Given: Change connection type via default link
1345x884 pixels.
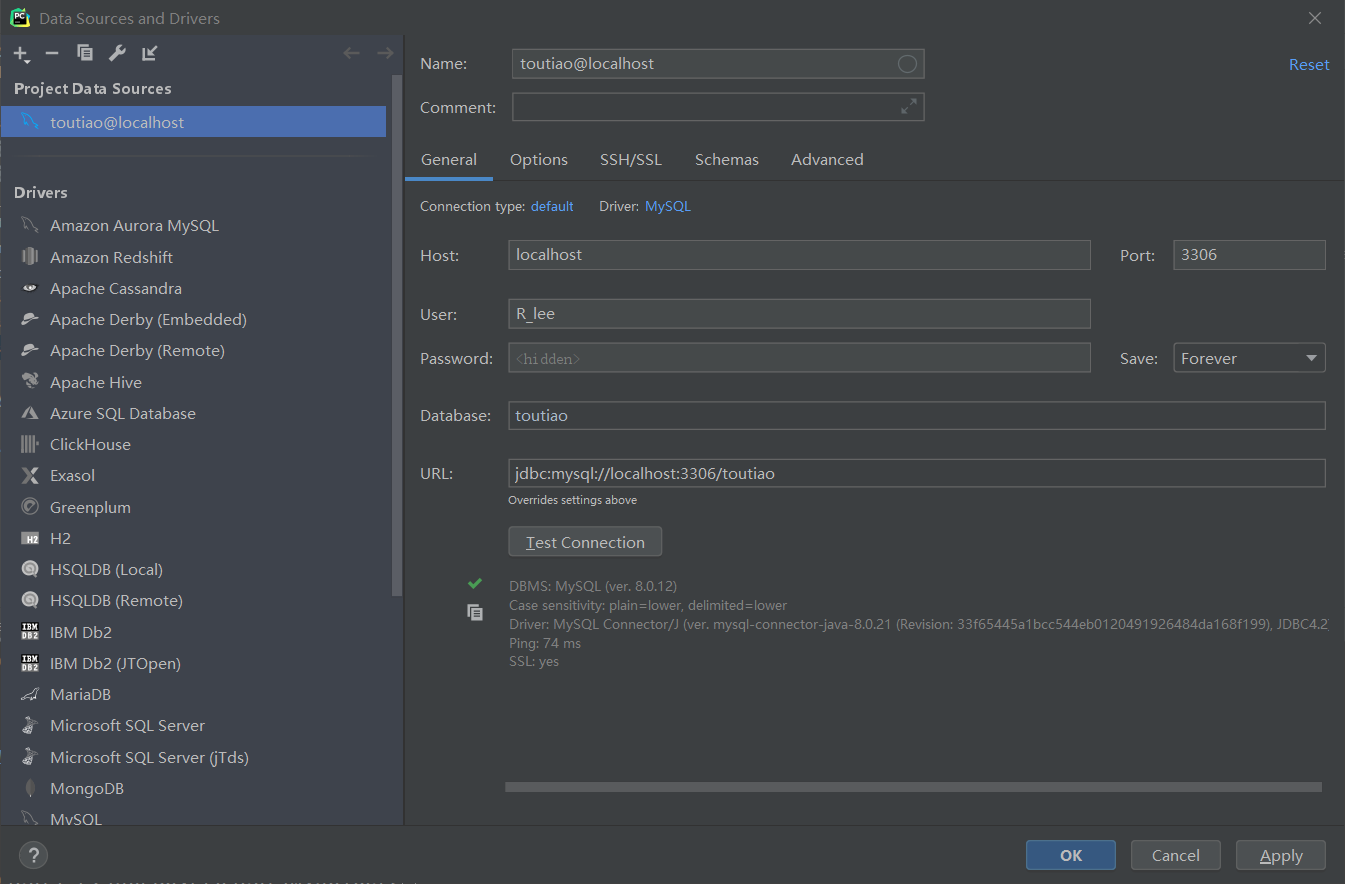Looking at the screenshot, I should 552,206.
